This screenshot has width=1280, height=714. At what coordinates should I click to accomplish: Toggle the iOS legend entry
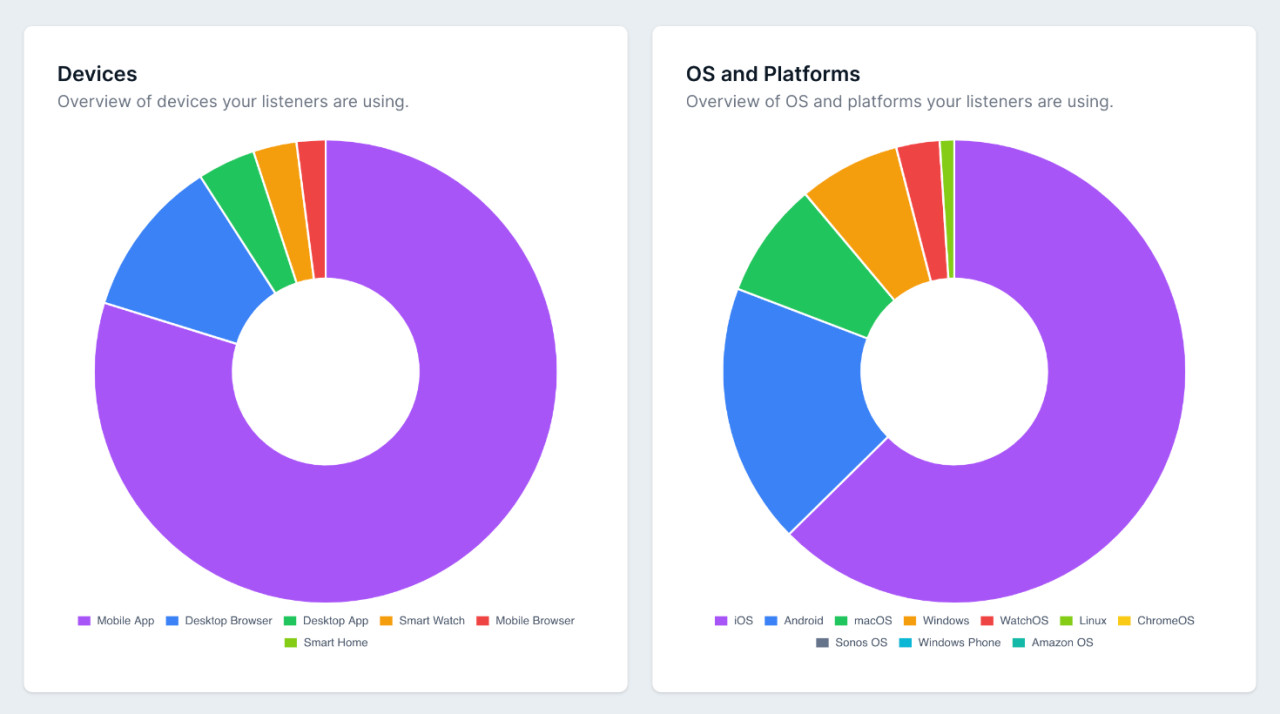coord(734,621)
